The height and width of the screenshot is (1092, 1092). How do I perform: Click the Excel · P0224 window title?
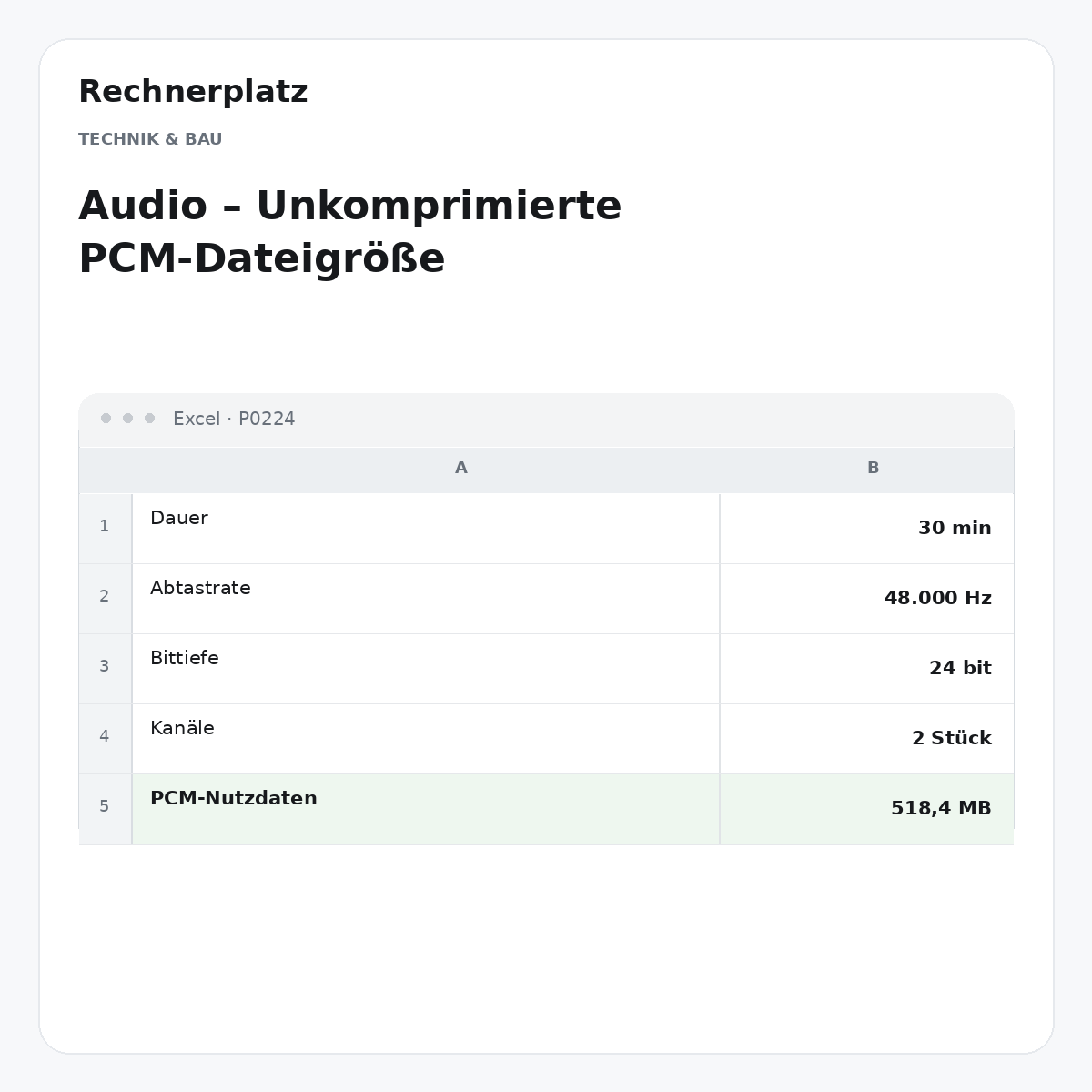(234, 419)
